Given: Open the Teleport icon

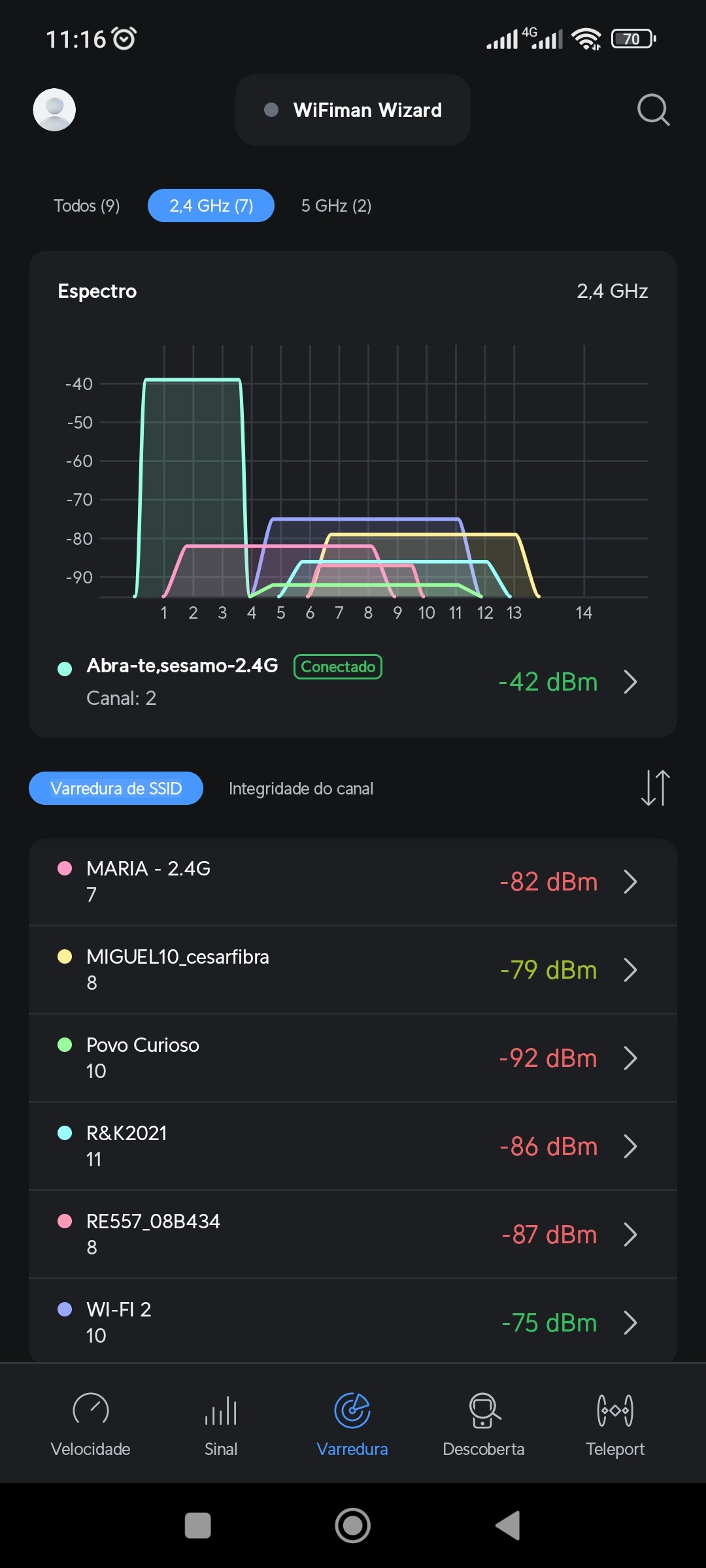Looking at the screenshot, I should click(614, 1410).
